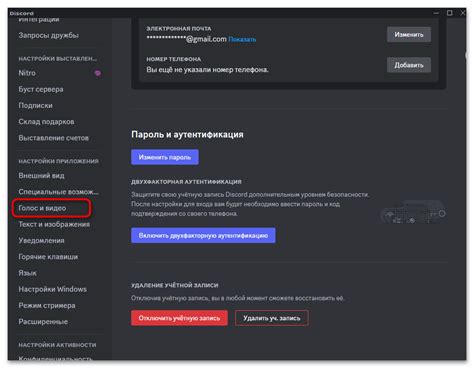Open Запросы дружбы settings

click(48, 35)
